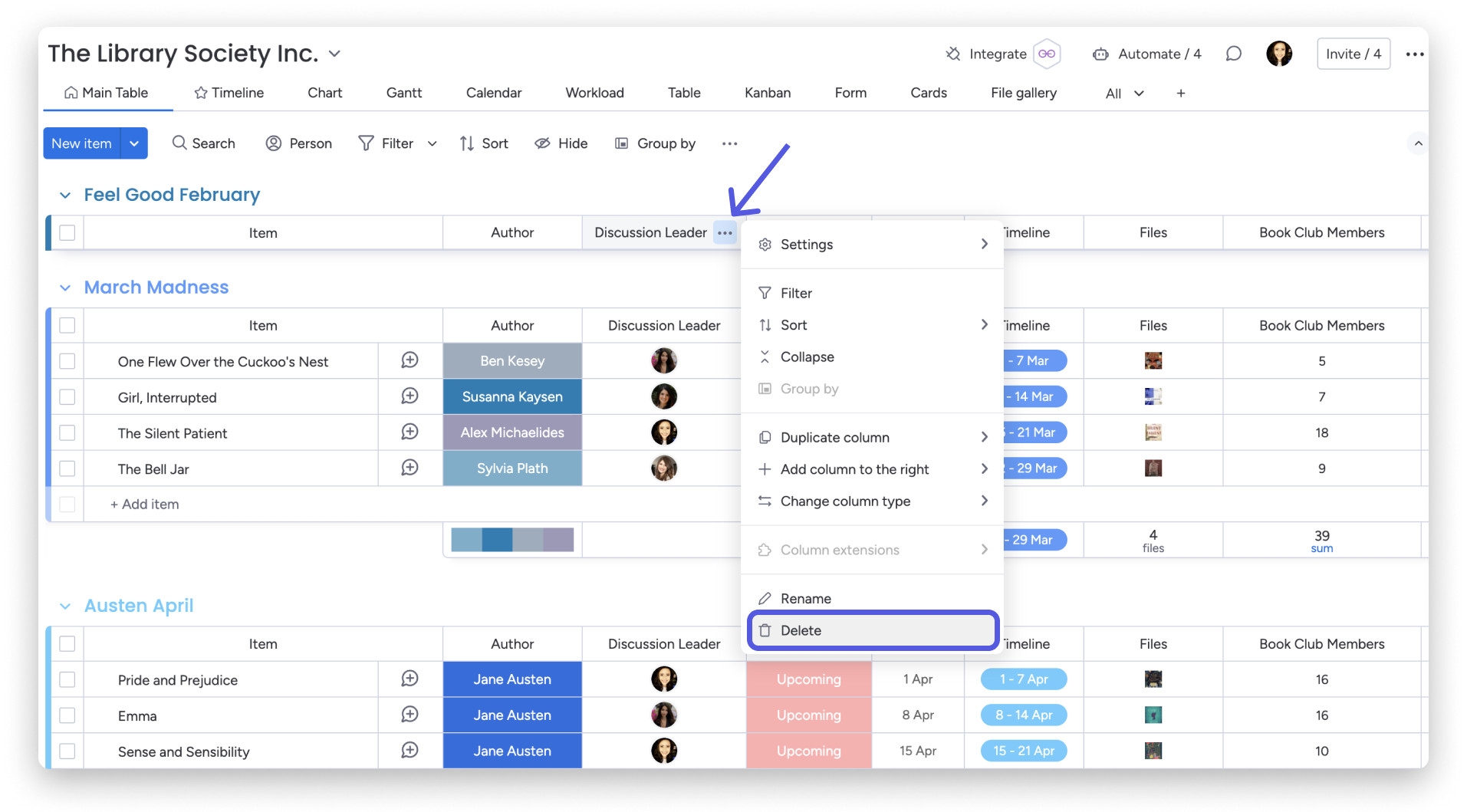Viewport: 1467px width, 812px height.
Task: Open conversation for Girl, Interrupted
Action: pyautogui.click(x=410, y=396)
